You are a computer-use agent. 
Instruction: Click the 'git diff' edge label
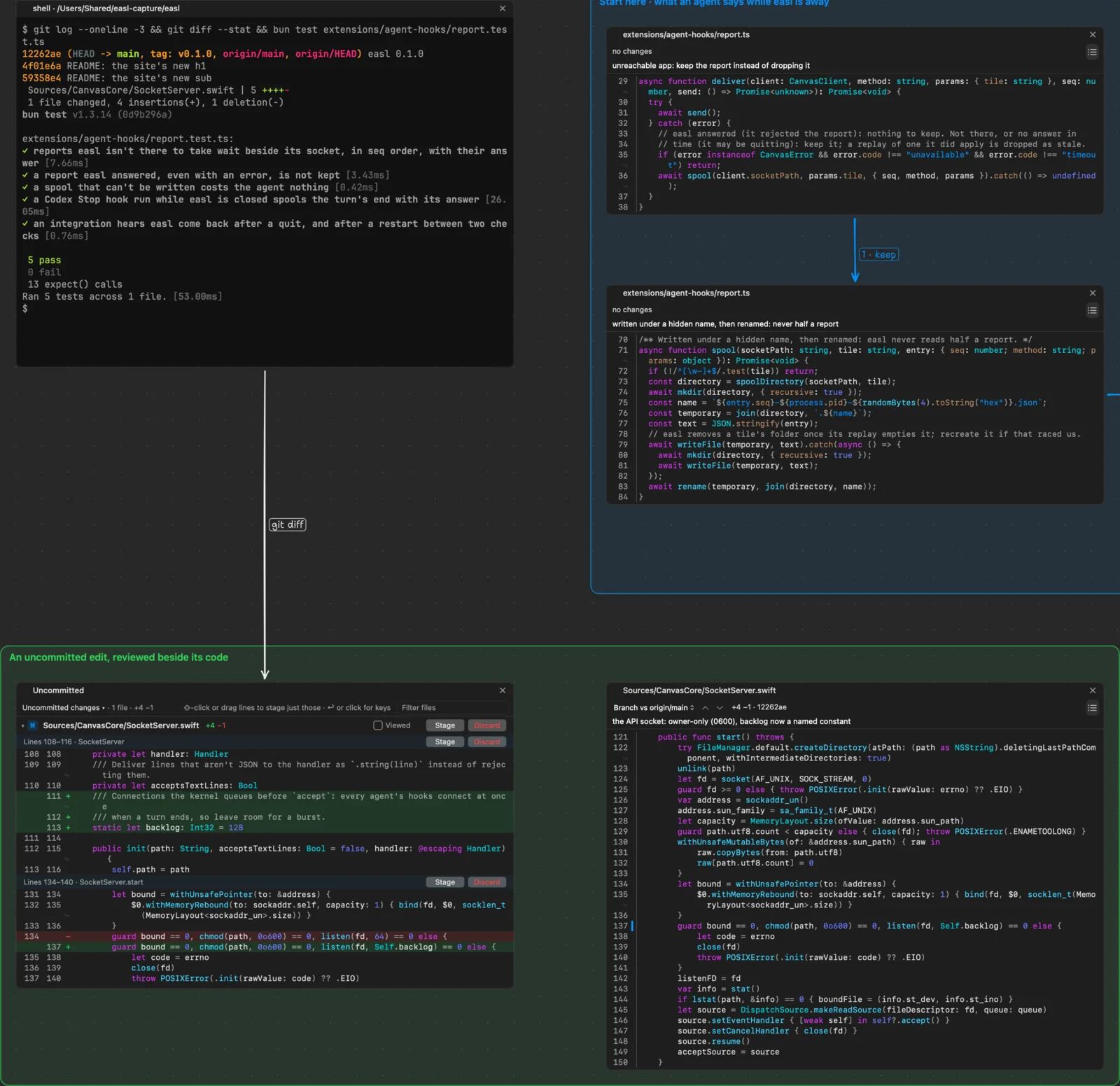[x=288, y=524]
